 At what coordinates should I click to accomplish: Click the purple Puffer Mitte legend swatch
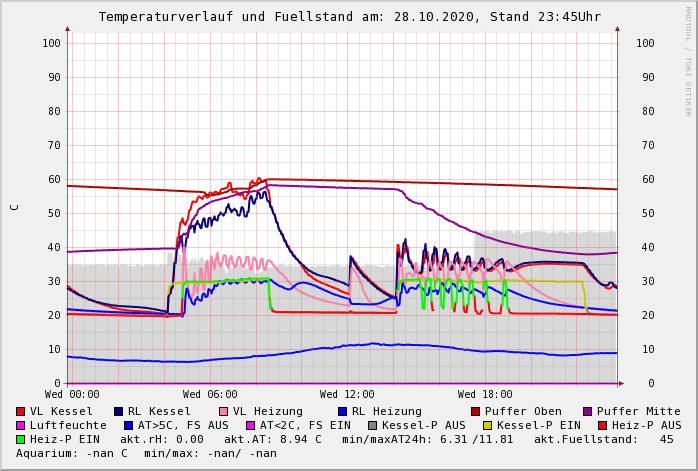click(x=587, y=412)
